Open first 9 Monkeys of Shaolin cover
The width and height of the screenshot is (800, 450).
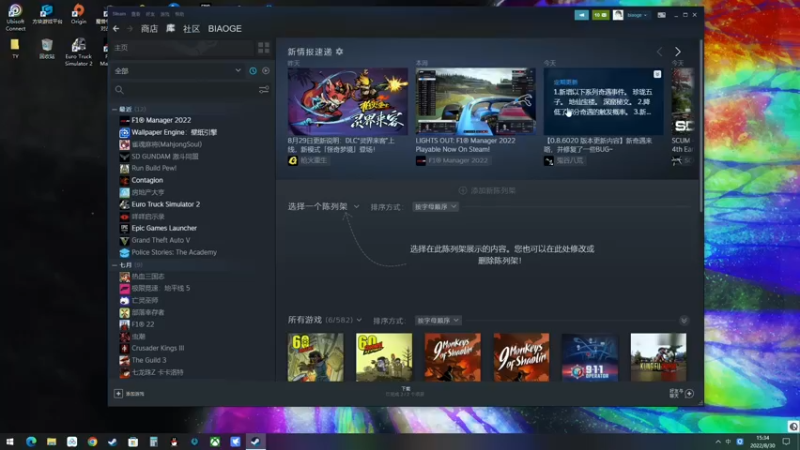click(453, 357)
